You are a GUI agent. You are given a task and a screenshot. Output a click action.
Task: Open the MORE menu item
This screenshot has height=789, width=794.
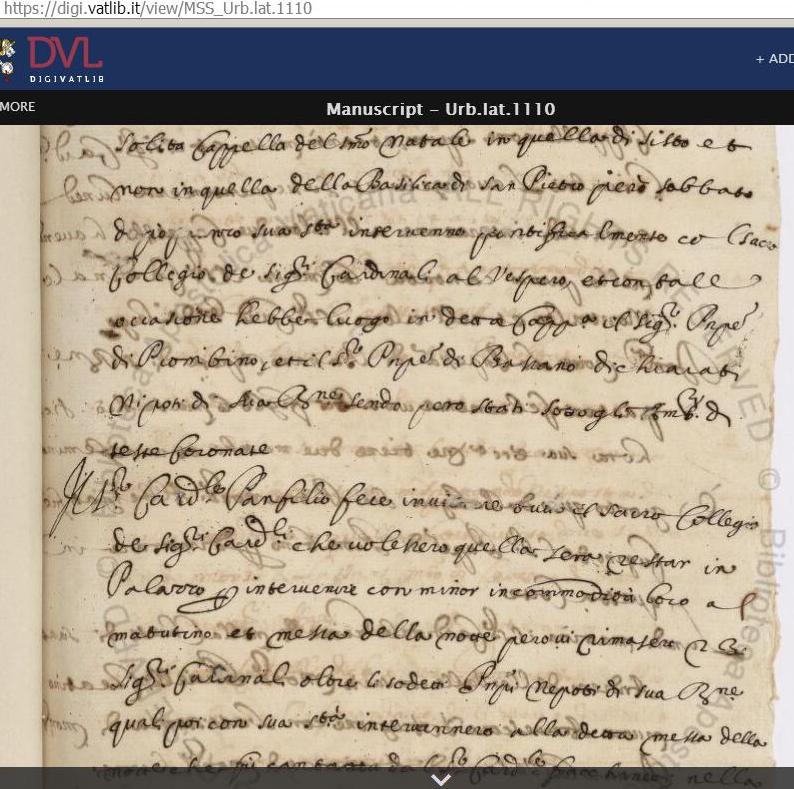pyautogui.click(x=18, y=107)
